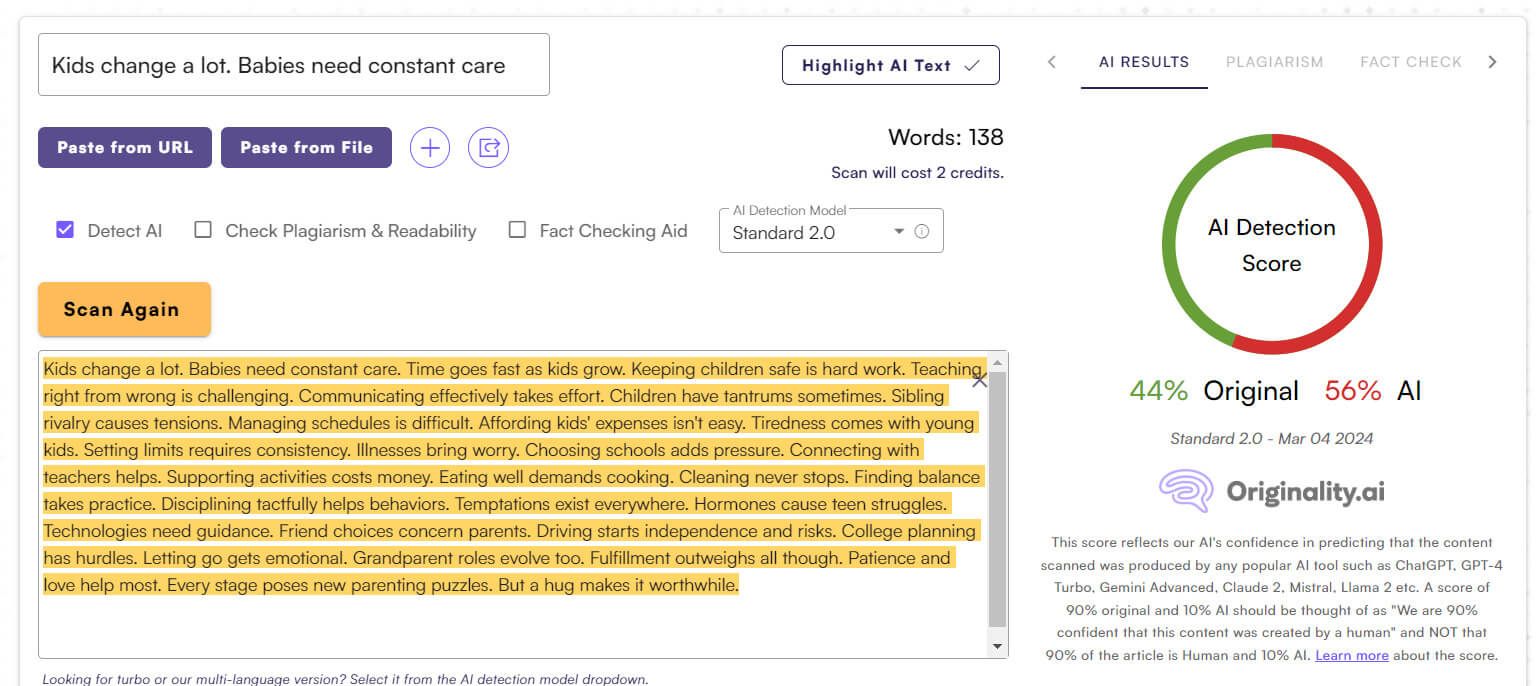Click the share/export circle icon
Image resolution: width=1537 pixels, height=686 pixels.
(x=489, y=148)
